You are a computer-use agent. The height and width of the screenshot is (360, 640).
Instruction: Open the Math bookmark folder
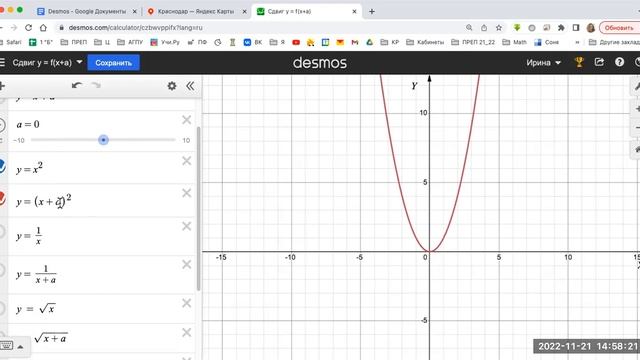coord(514,42)
